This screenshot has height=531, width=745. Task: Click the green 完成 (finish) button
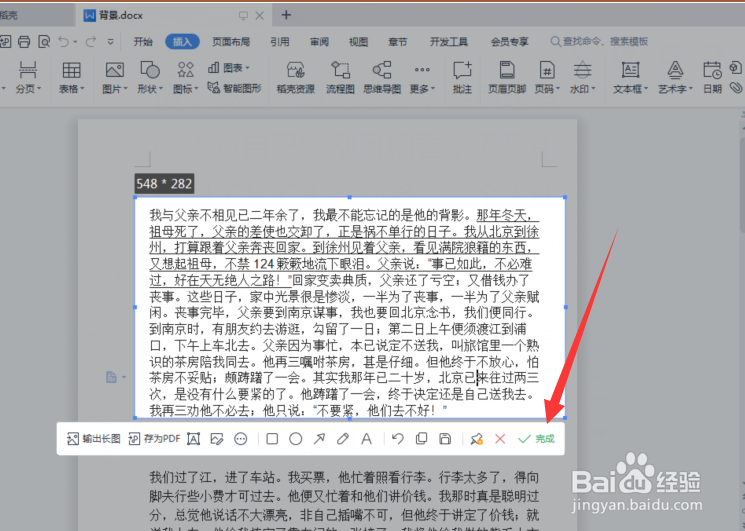pyautogui.click(x=536, y=439)
